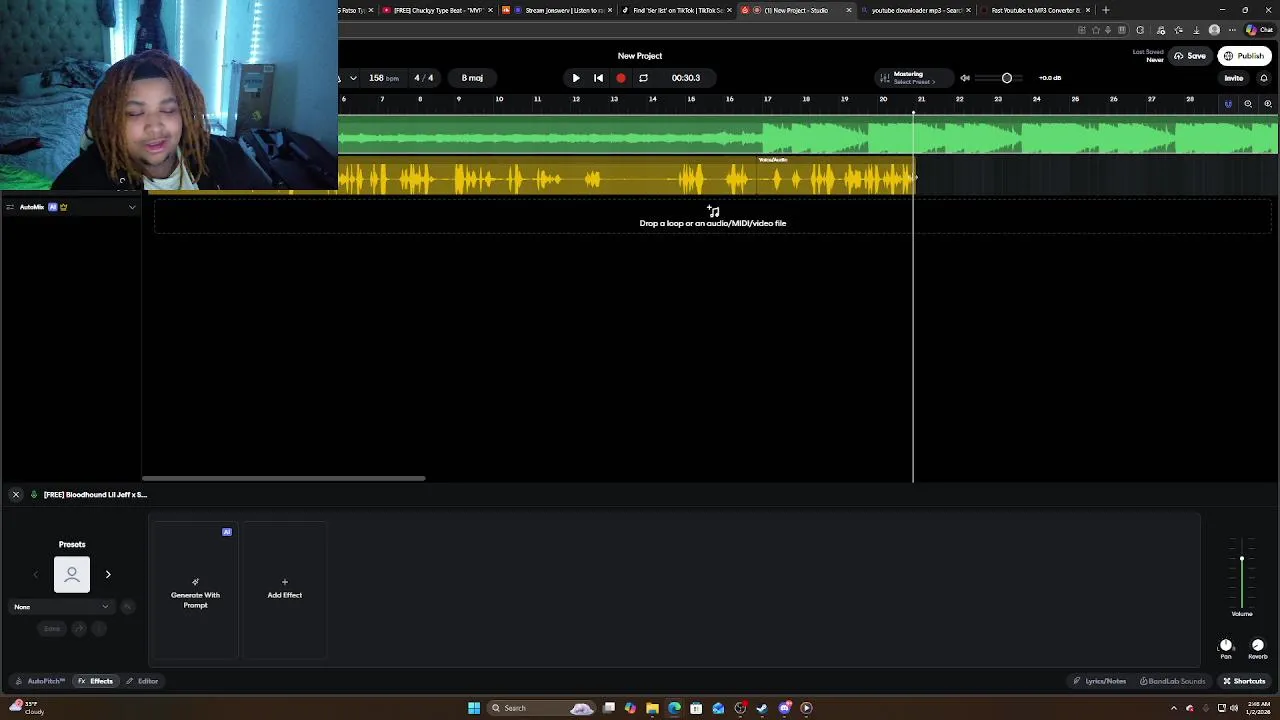The height and width of the screenshot is (720, 1280).
Task: Open Steam from the taskbar
Action: tap(762, 708)
